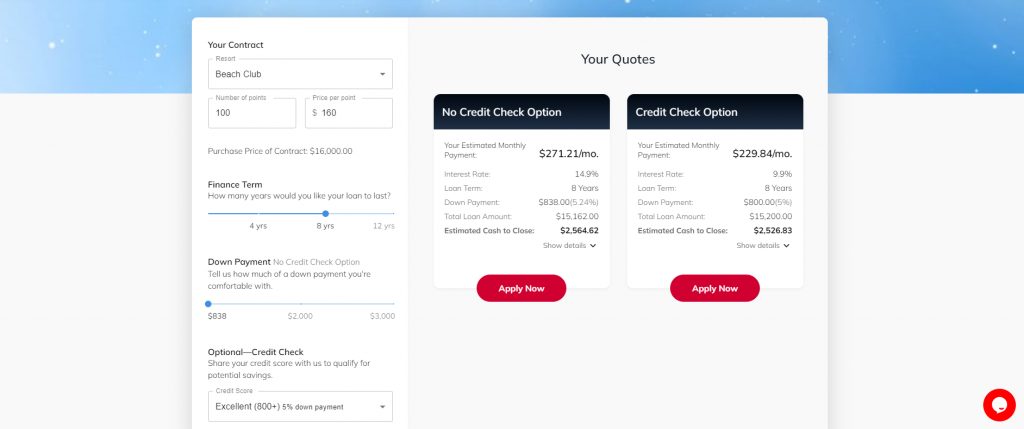Viewport: 1024px width, 429px height.
Task: Expand Show details under No Credit Check
Action: (x=569, y=245)
